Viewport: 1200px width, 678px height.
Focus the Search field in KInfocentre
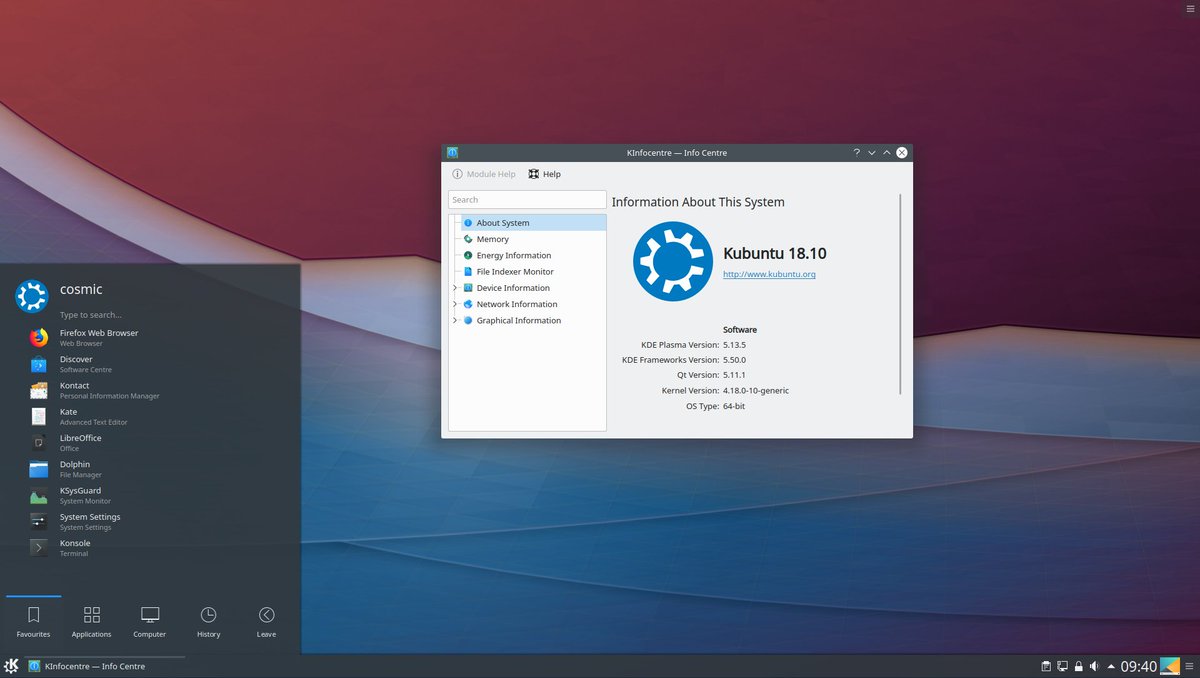pyautogui.click(x=527, y=199)
